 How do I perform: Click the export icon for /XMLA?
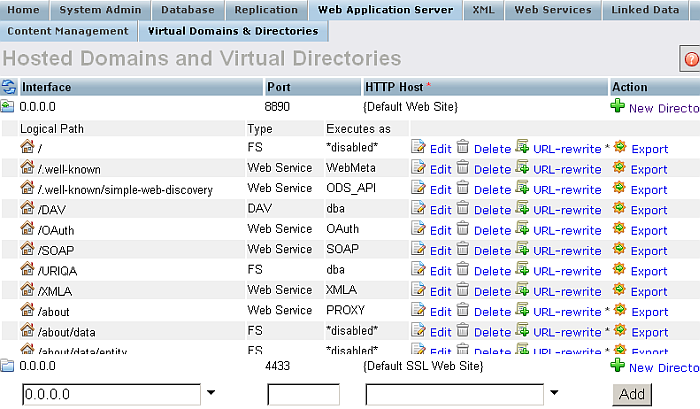pyautogui.click(x=619, y=289)
